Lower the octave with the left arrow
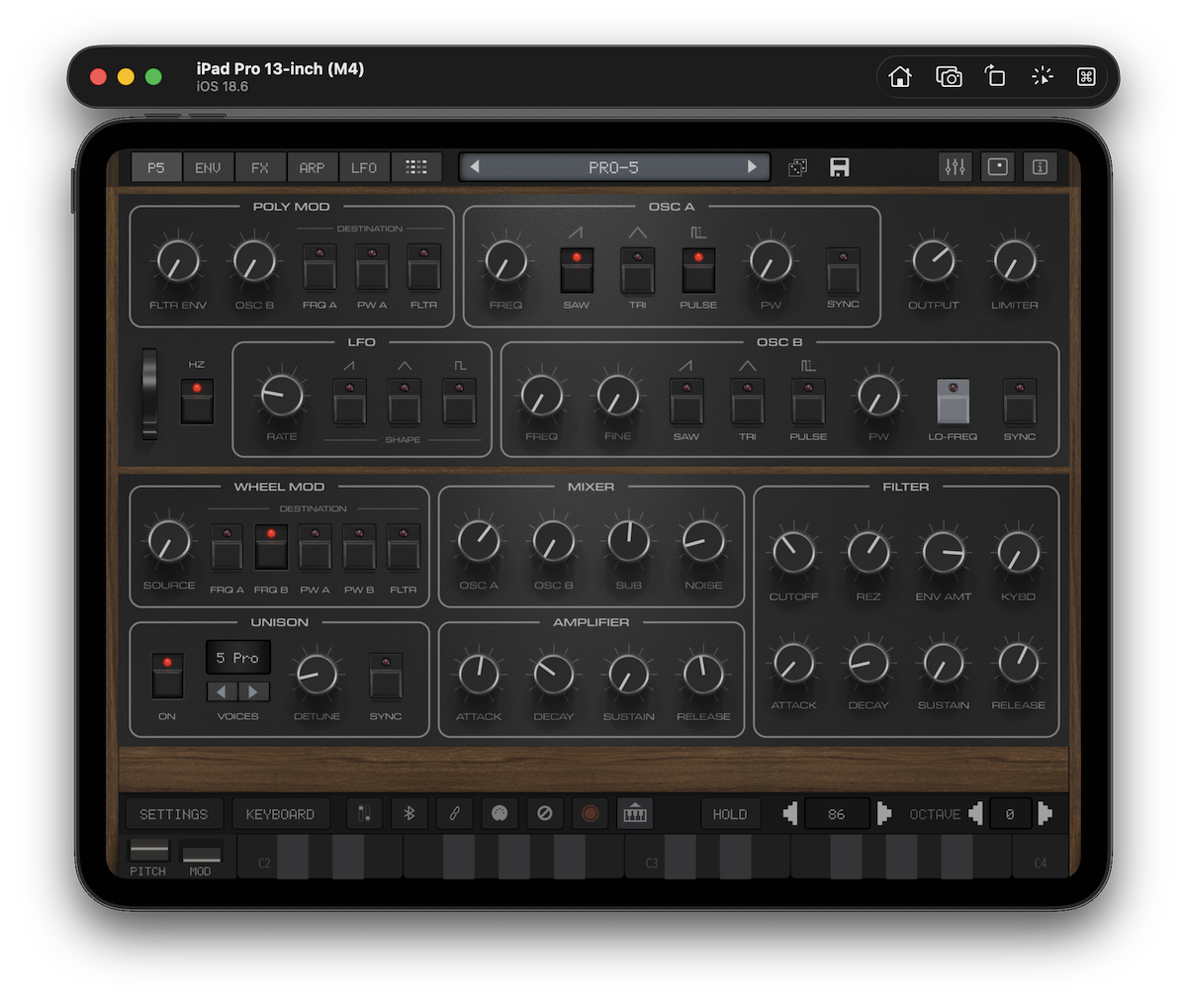1187x1008 pixels. (975, 814)
